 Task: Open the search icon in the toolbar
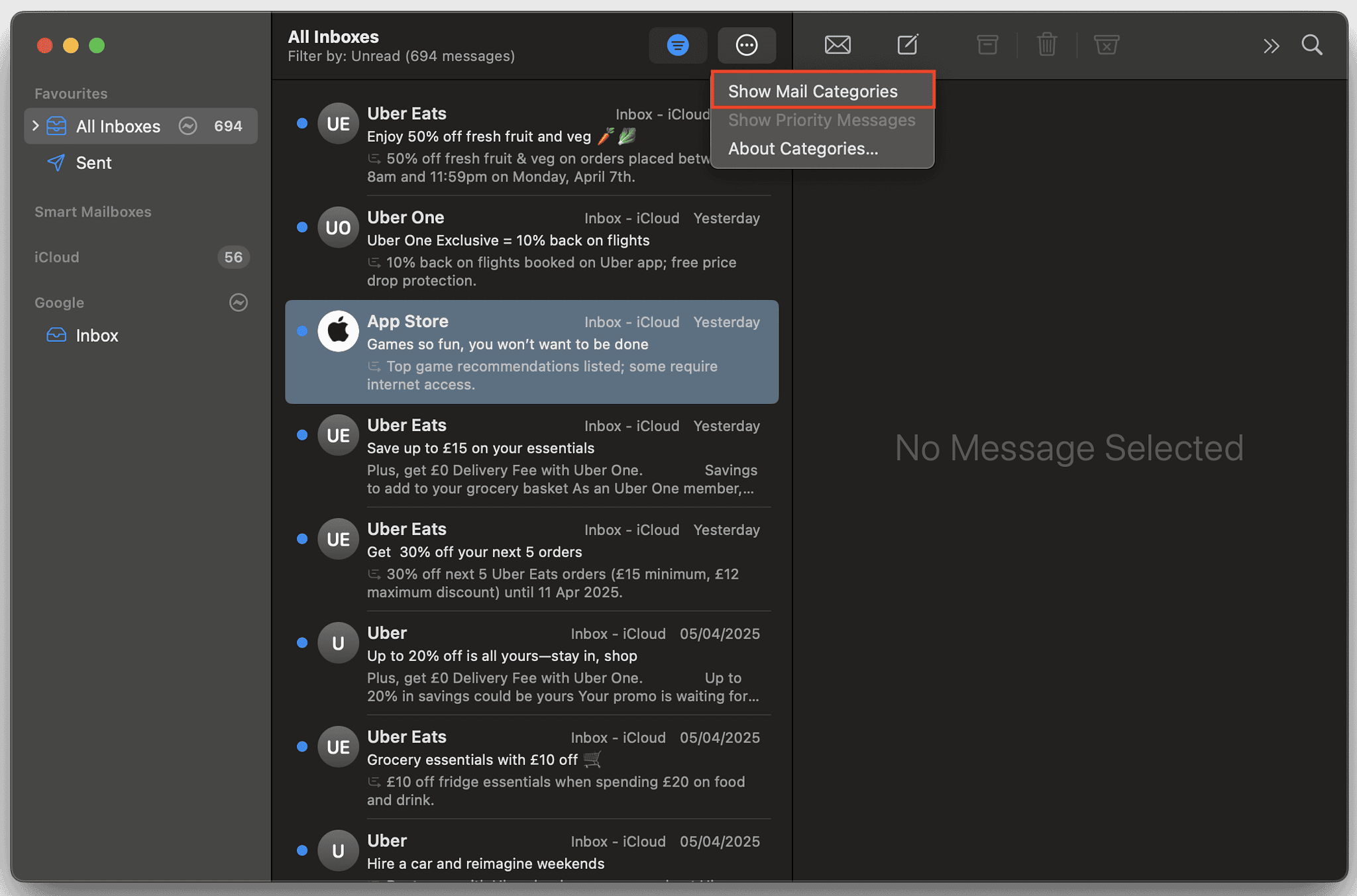(1312, 45)
